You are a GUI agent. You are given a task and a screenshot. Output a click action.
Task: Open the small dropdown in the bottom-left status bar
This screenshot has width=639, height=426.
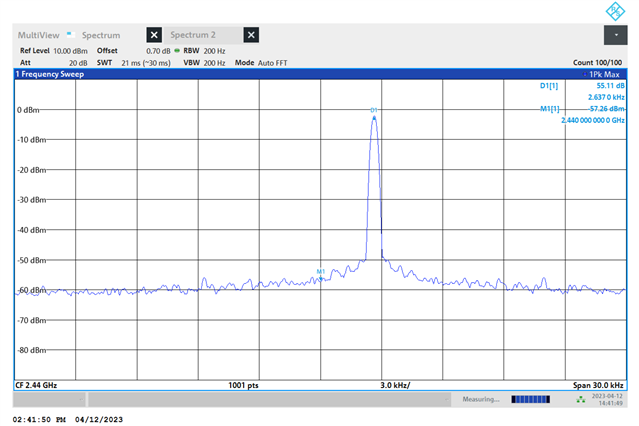[50, 400]
